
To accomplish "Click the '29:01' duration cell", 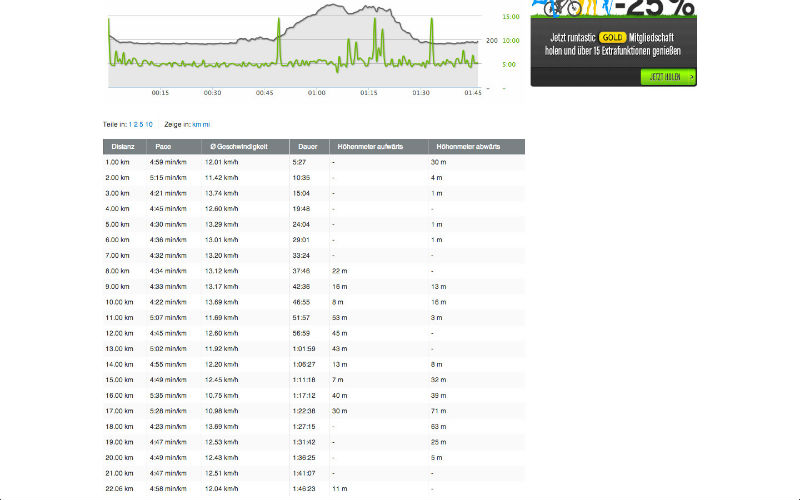I will (301, 240).
